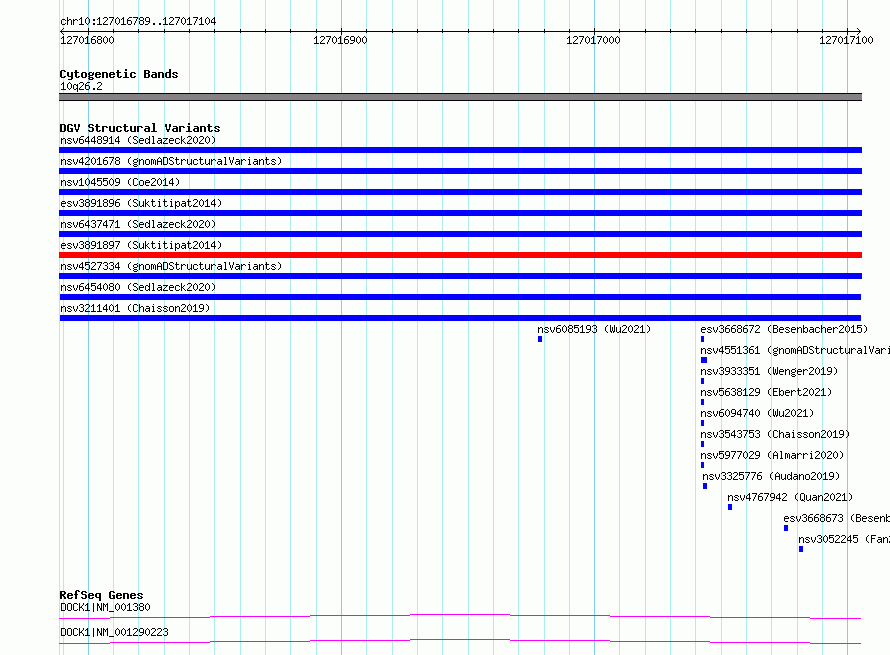Open variant nsv4767942 (Quan2021) label
Screen dimensions: 890x655
pos(790,497)
